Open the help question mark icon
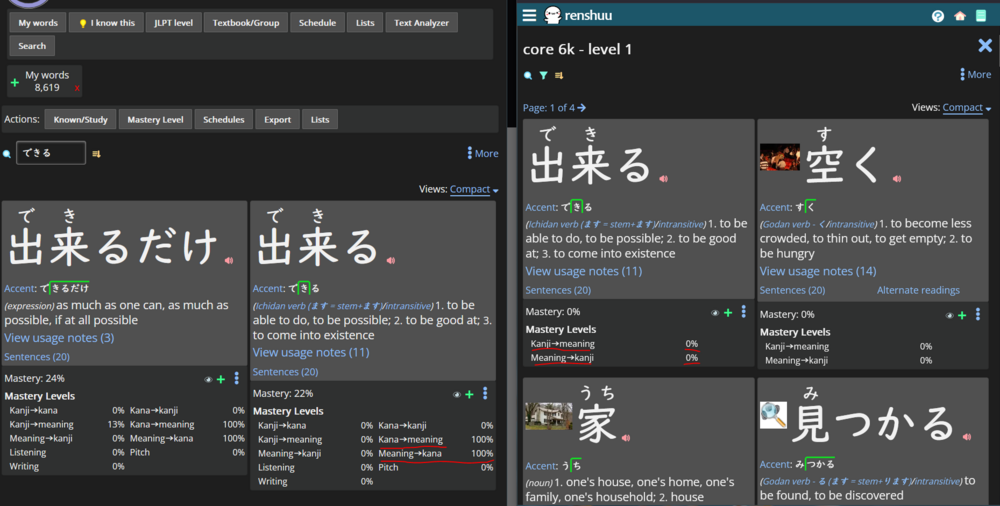This screenshot has width=1000, height=506. point(938,16)
